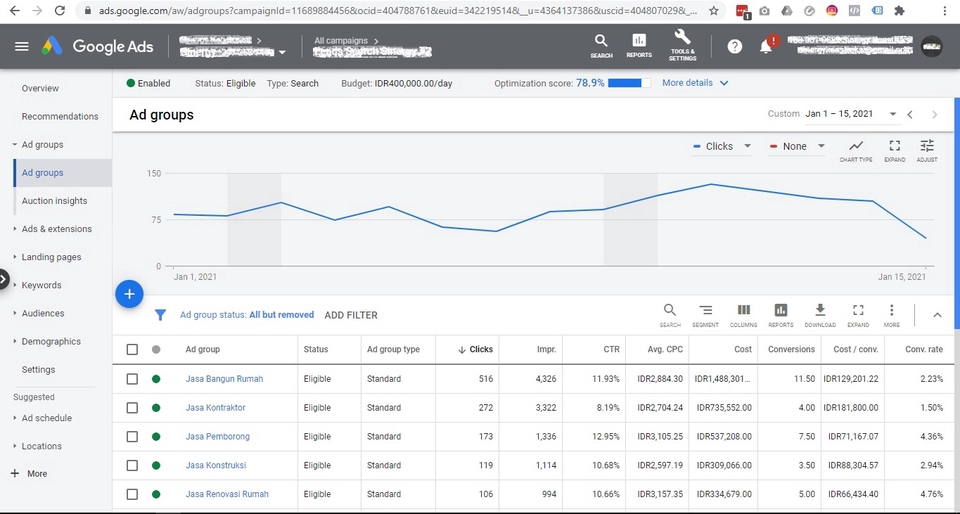Screen dimensions: 960x514
Task: Select Auction insights in sidebar
Action: [54, 201]
